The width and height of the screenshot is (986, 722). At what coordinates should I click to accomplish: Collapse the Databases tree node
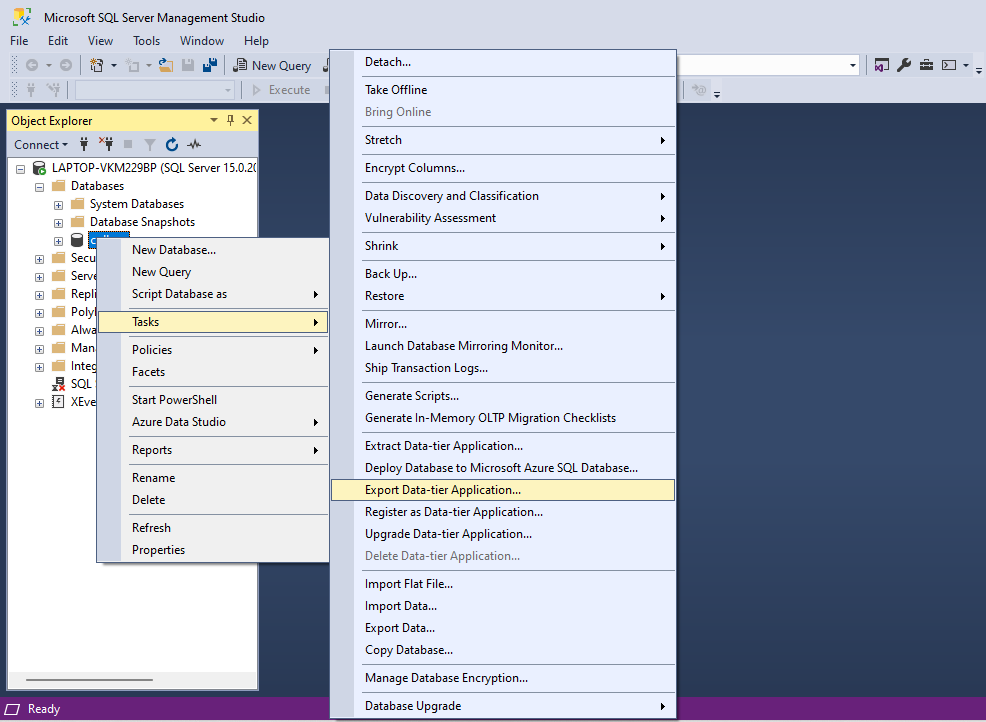click(40, 187)
